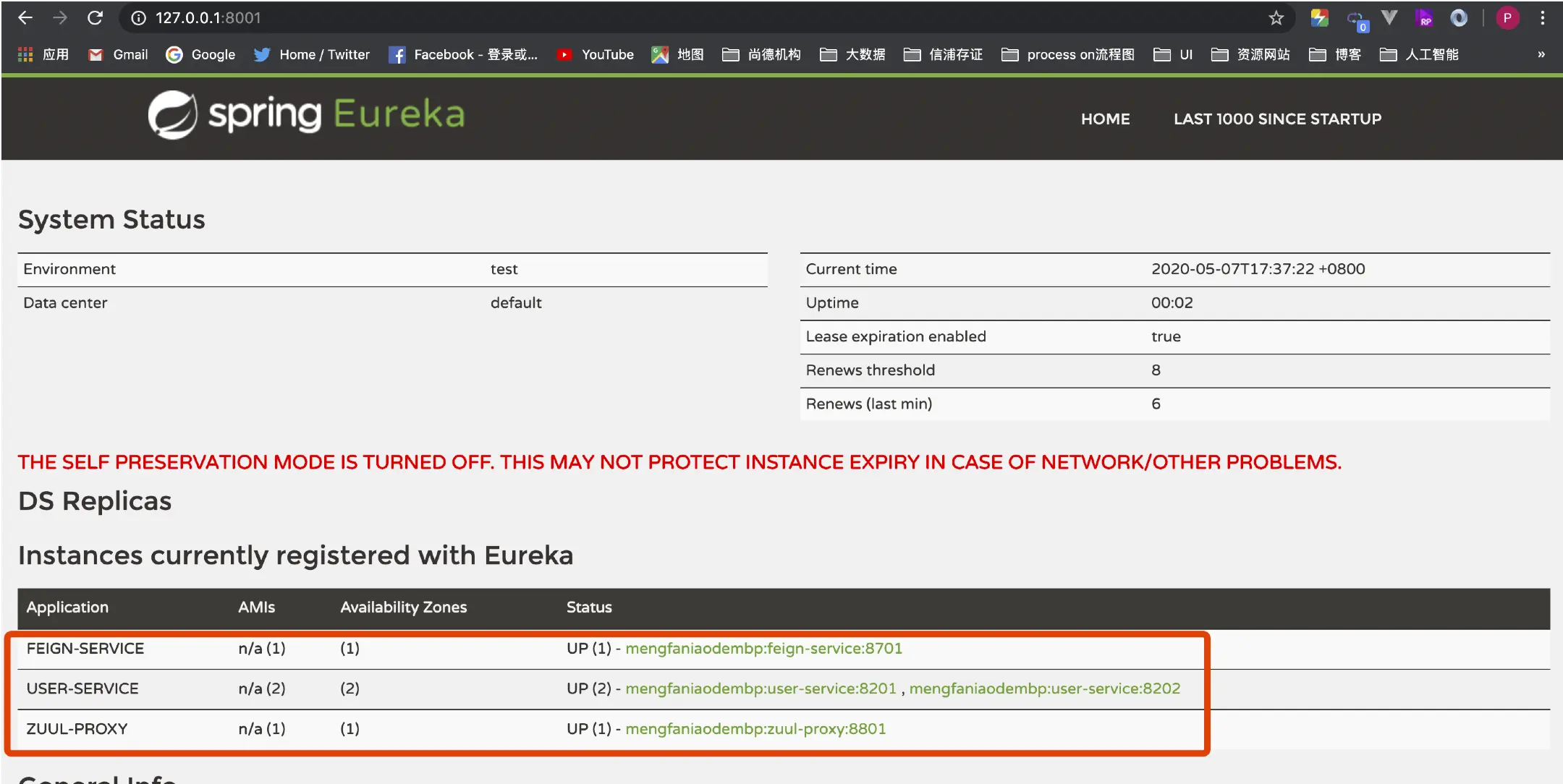Open the Home / Twitter bookmark

point(312,54)
